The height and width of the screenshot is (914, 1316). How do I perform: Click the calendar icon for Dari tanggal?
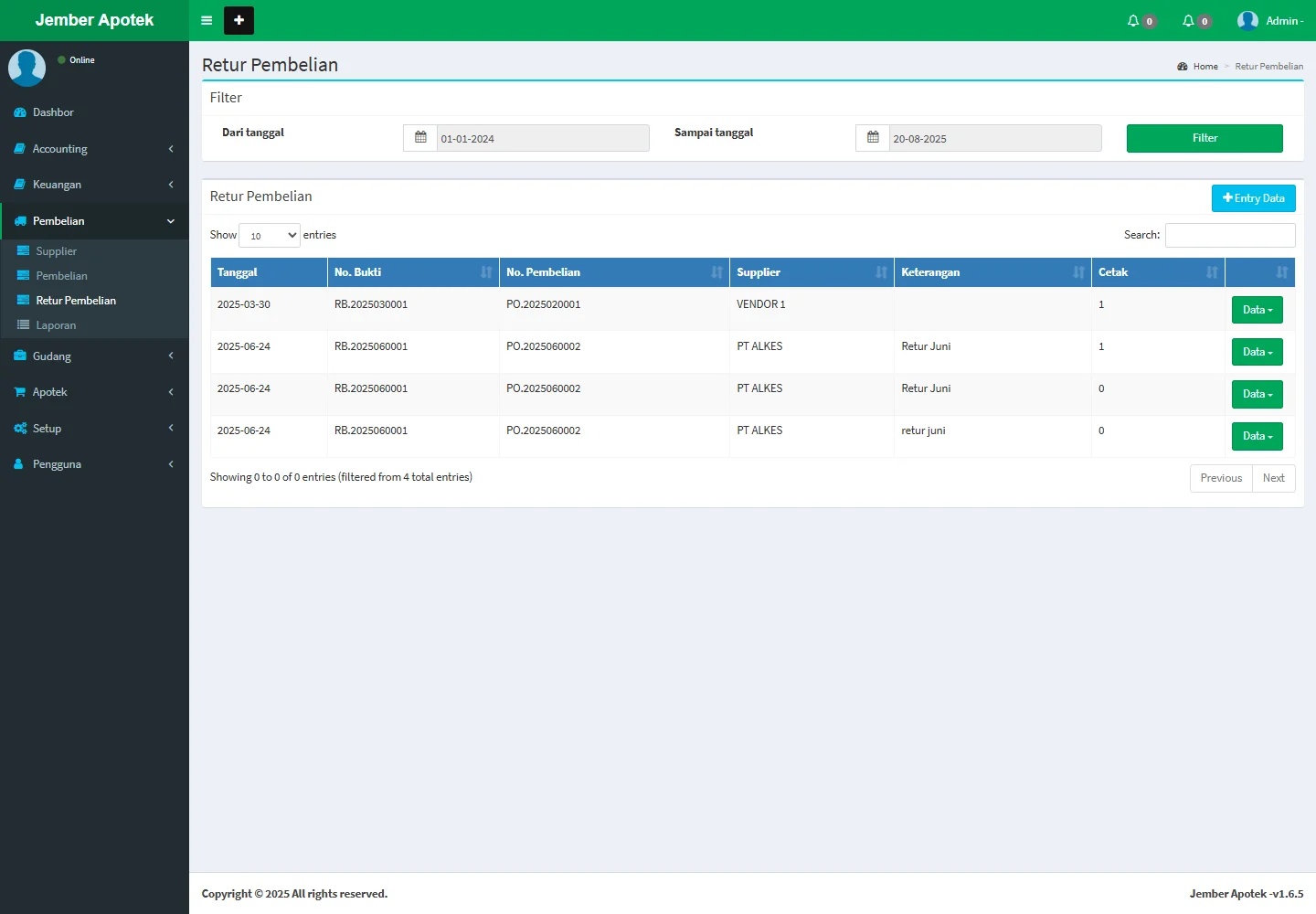[x=420, y=138]
